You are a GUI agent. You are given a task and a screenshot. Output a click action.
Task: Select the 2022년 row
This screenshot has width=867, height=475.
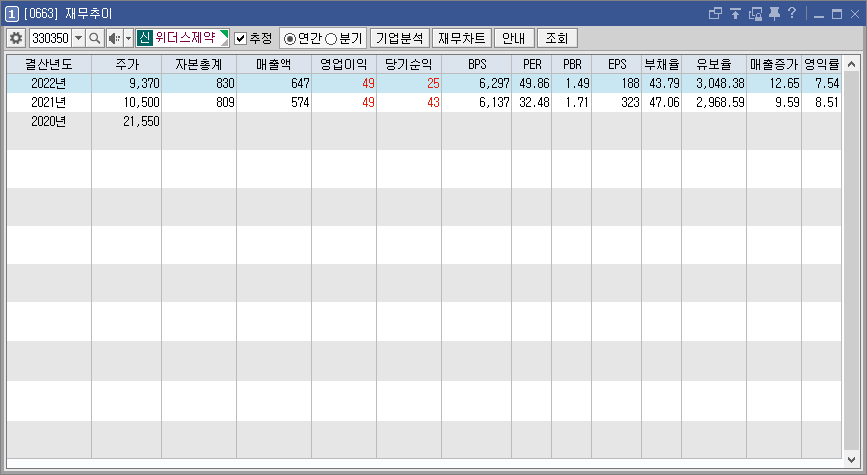coord(424,83)
